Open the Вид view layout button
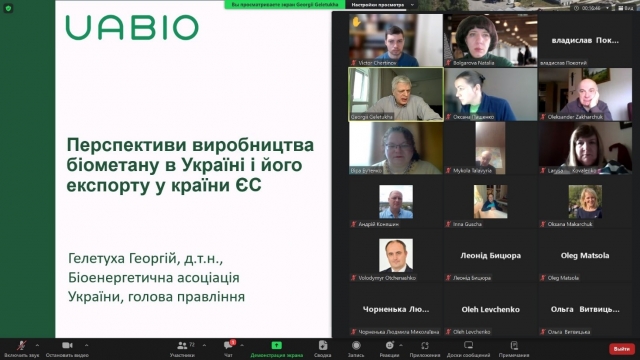640x360 pixels. [x=625, y=8]
